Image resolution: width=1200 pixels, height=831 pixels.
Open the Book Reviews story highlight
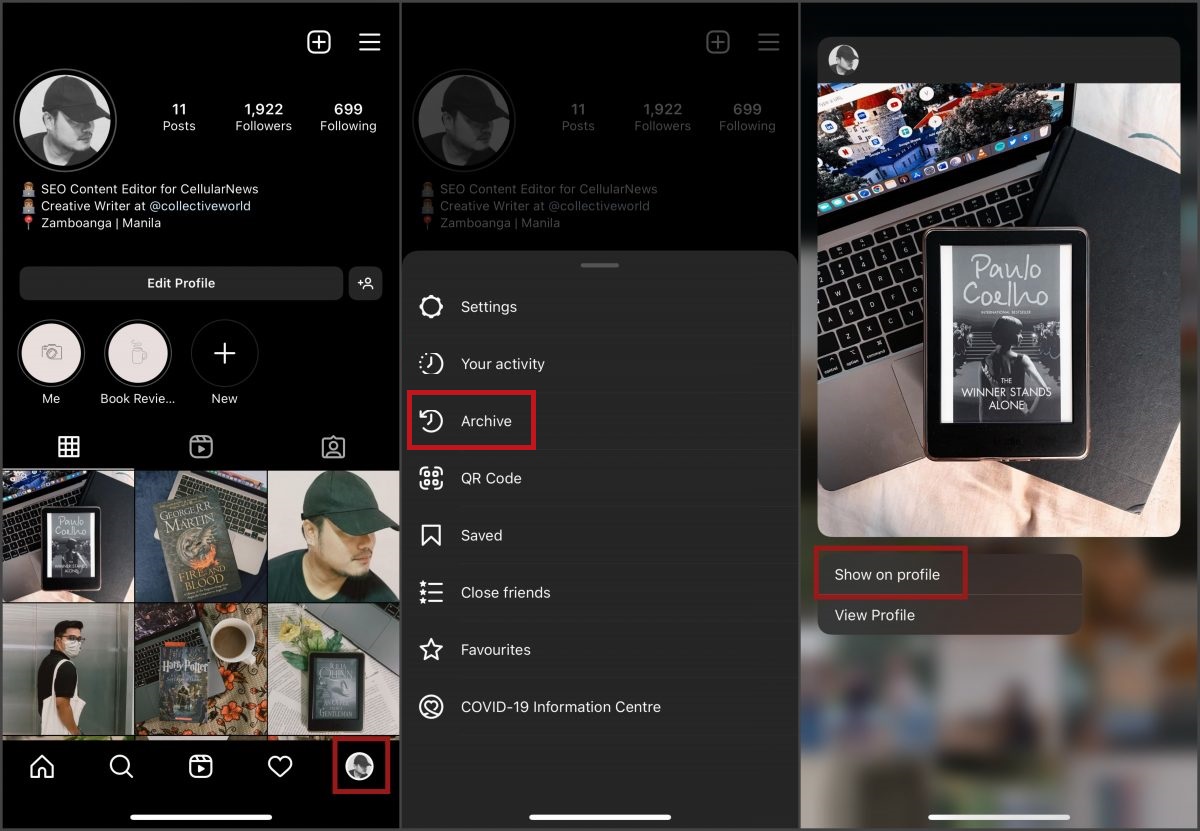point(138,354)
